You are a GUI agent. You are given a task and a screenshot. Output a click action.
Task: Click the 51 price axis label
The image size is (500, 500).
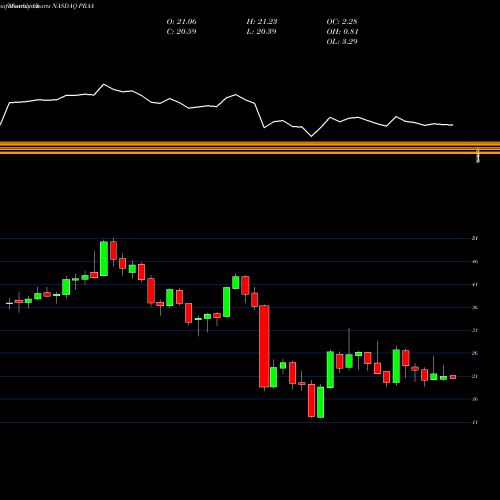[475, 238]
